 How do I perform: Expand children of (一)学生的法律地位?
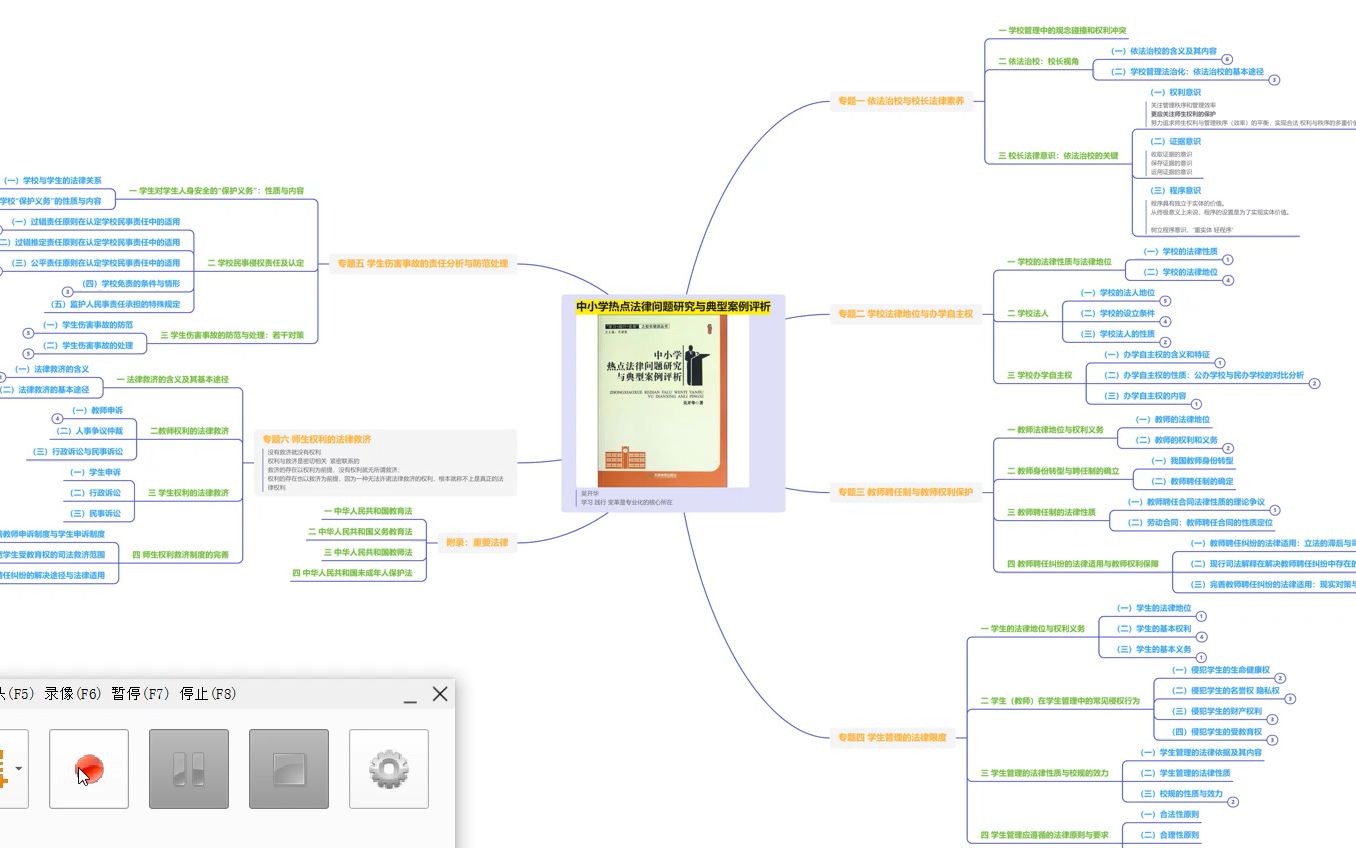click(x=1201, y=616)
